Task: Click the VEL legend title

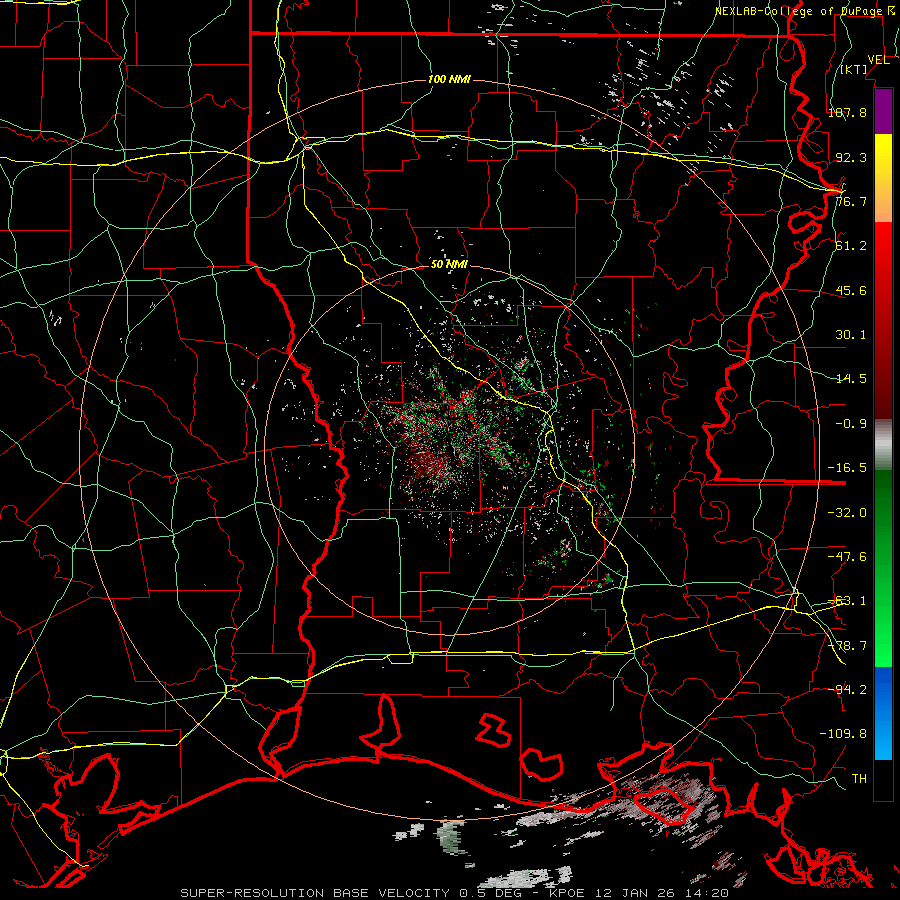Action: coord(878,60)
